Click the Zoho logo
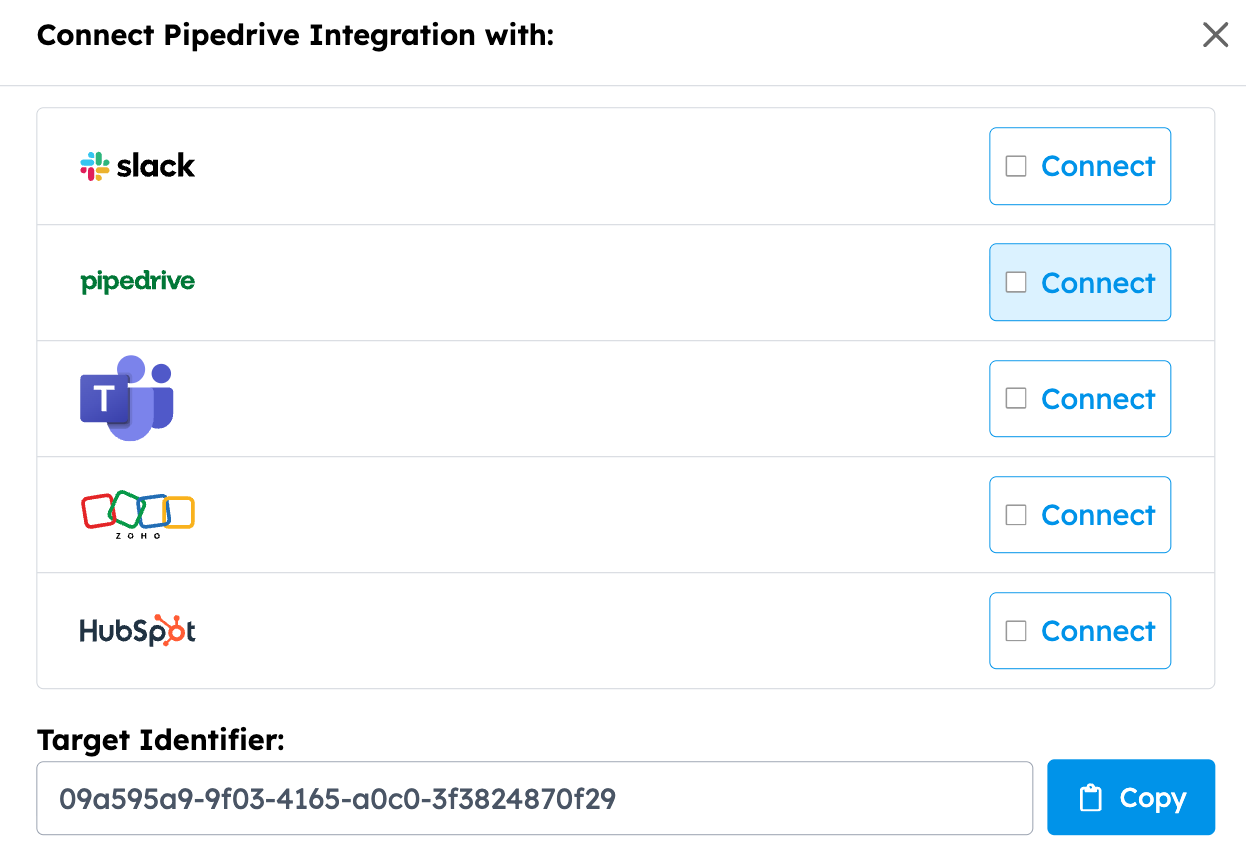 [x=137, y=514]
